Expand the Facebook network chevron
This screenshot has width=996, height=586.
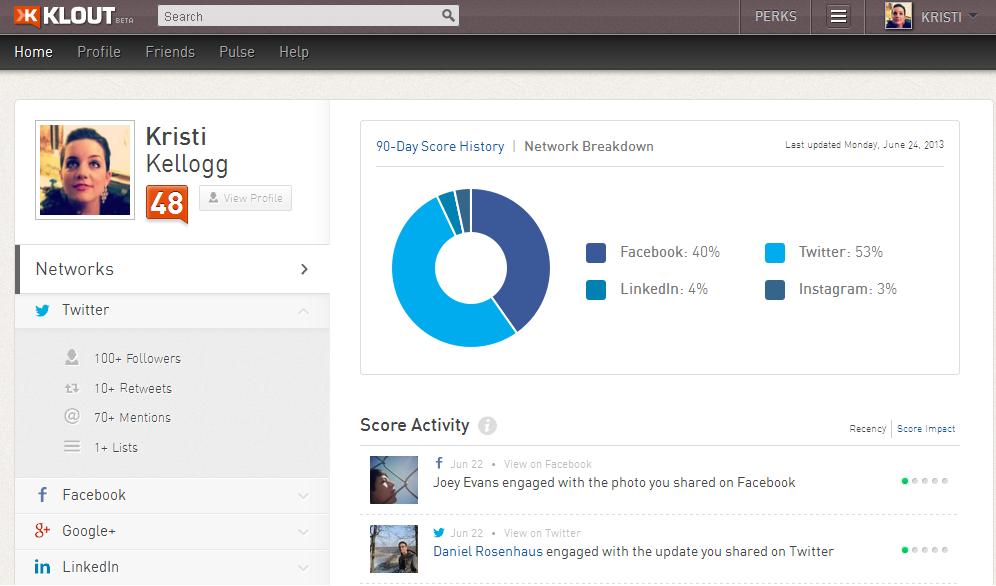[x=304, y=495]
